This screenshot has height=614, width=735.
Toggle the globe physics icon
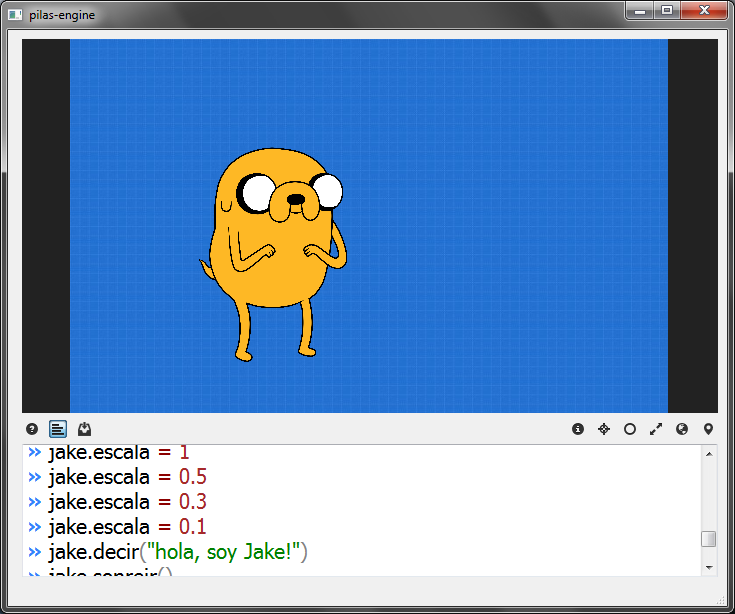point(682,429)
